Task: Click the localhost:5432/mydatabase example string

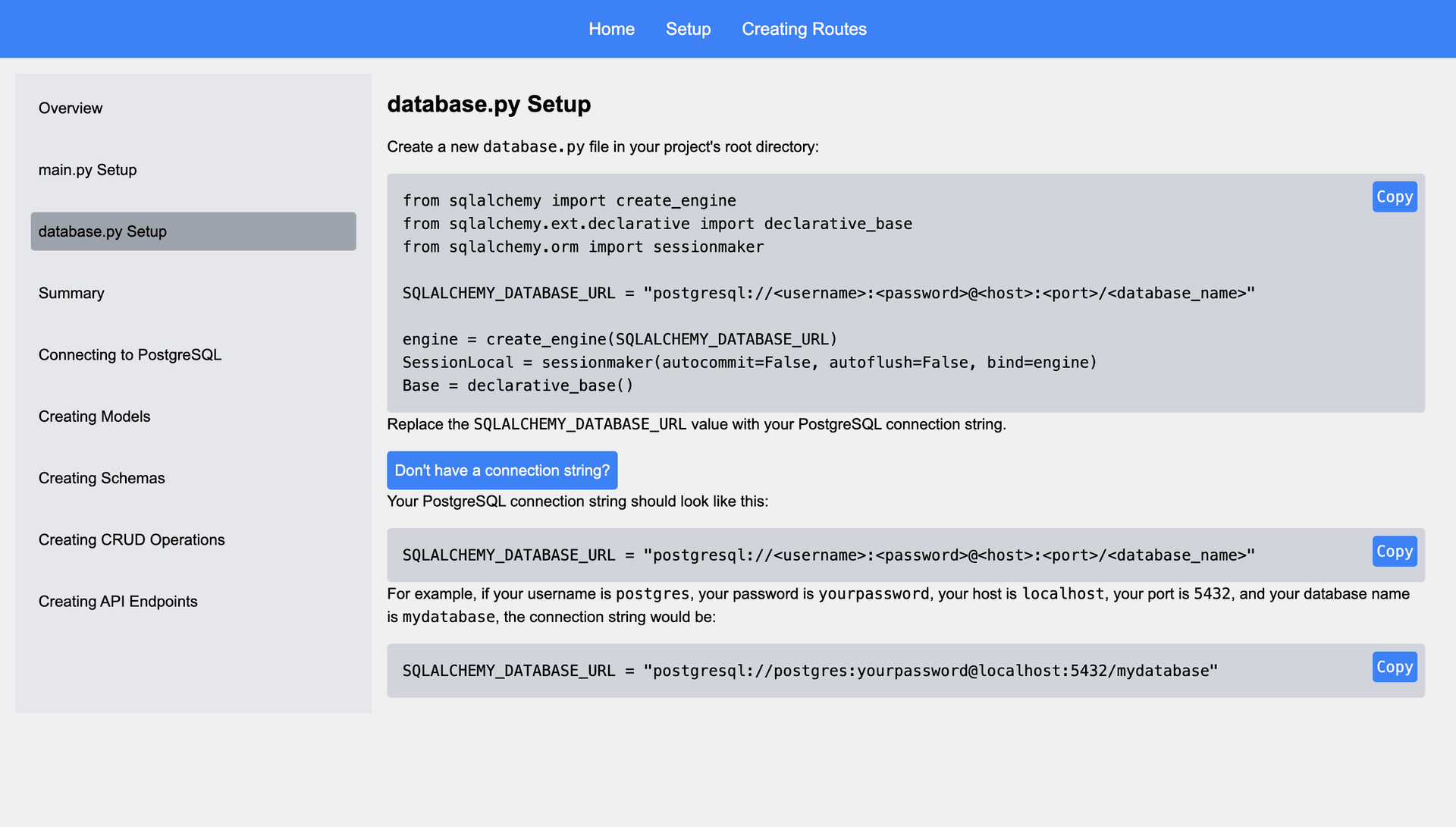Action: [810, 671]
